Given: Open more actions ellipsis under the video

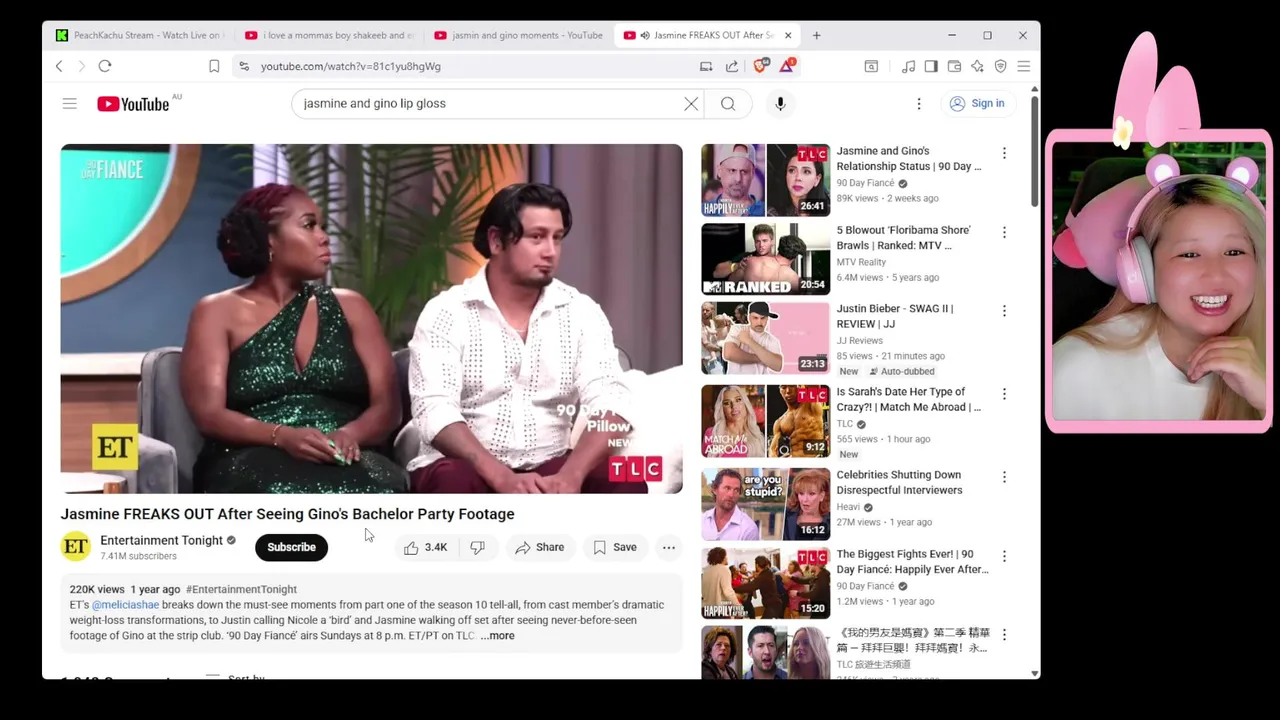Looking at the screenshot, I should tap(669, 547).
